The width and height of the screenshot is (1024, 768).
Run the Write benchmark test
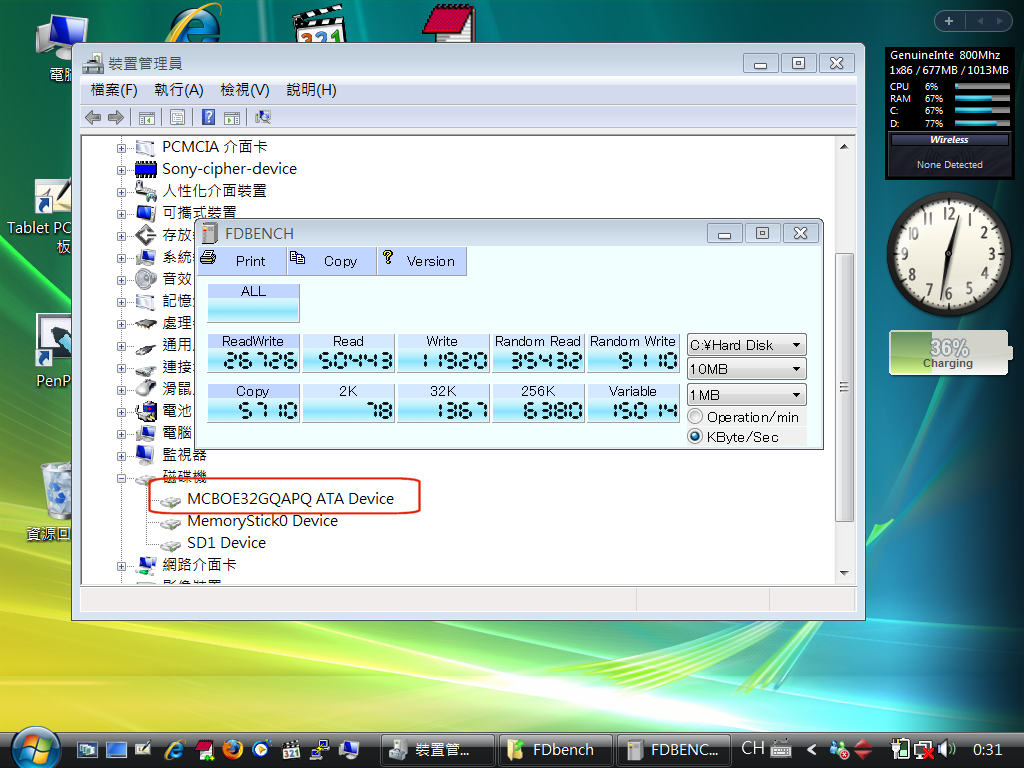coord(443,353)
